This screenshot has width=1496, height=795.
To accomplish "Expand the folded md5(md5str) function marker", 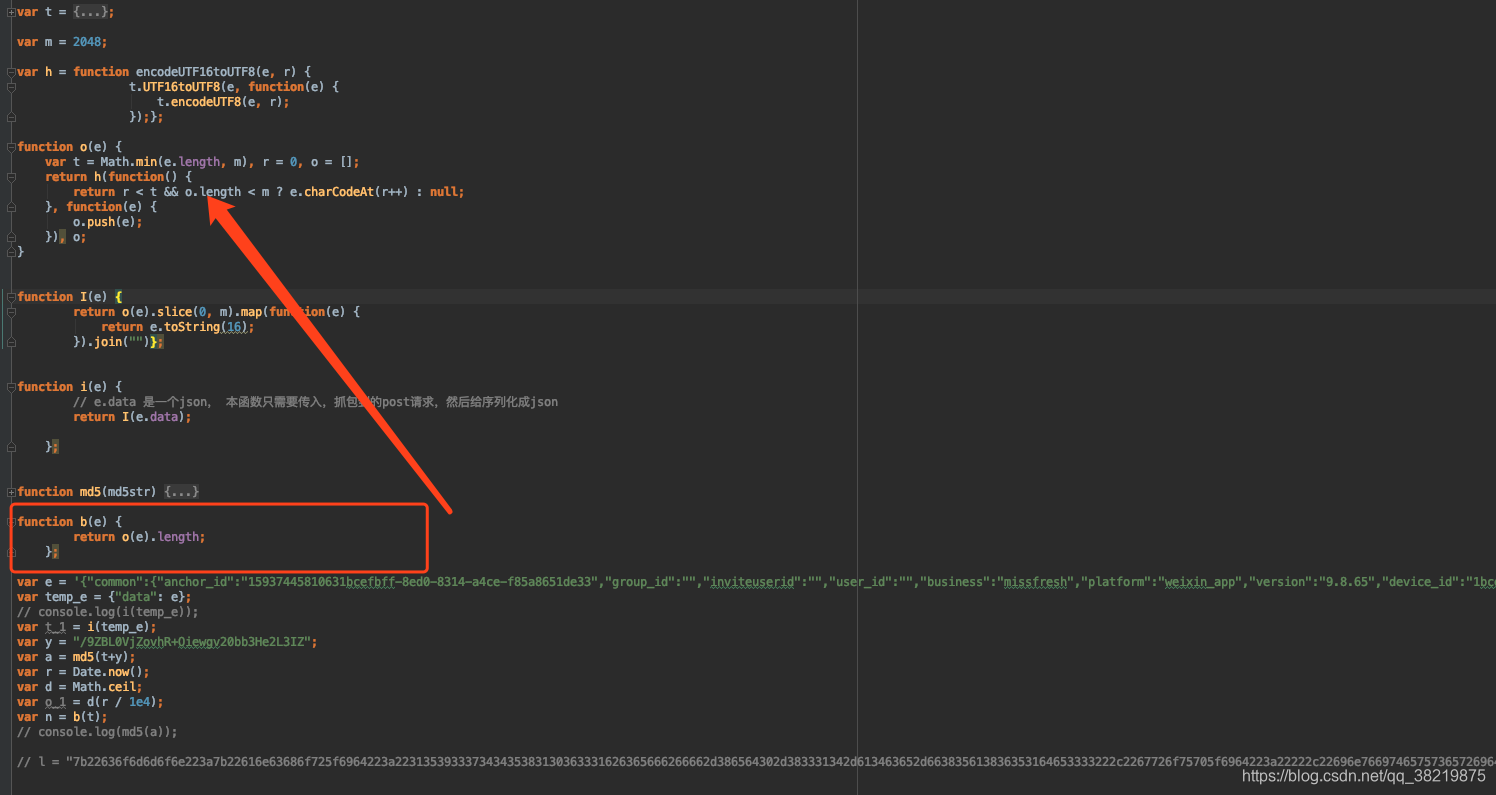I will (x=11, y=492).
